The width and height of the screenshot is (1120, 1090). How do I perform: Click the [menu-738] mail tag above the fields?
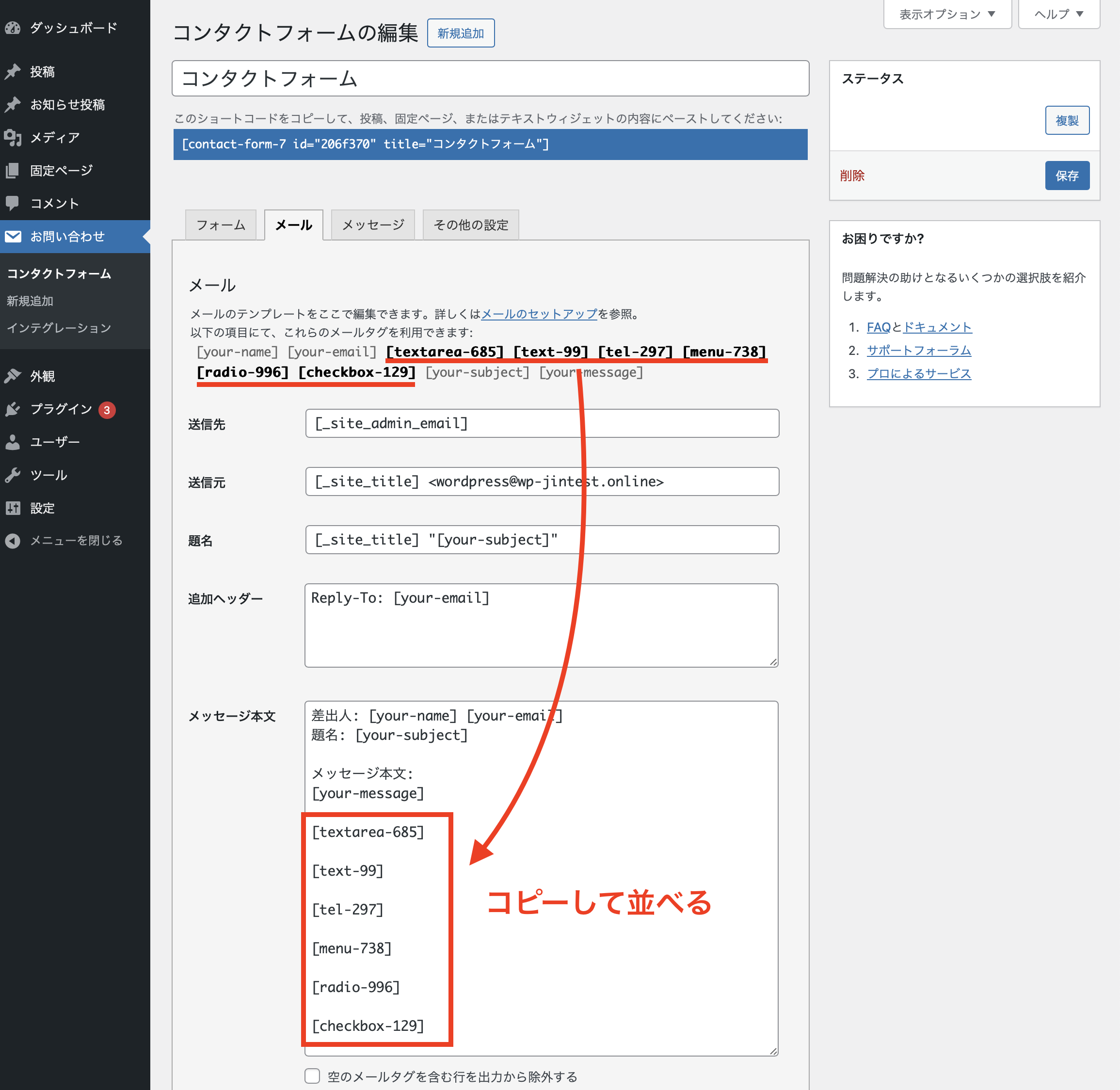pos(724,352)
